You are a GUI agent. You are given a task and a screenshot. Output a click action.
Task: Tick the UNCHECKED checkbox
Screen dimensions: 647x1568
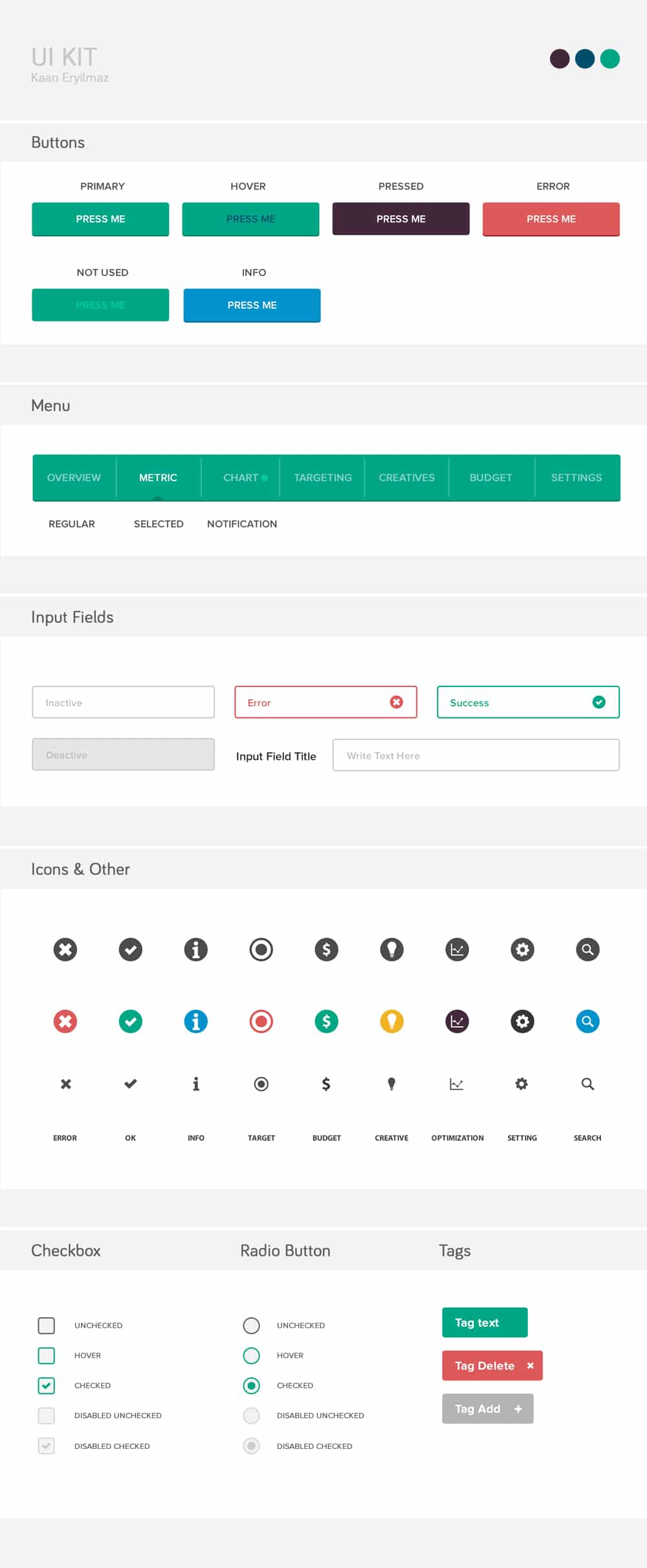click(47, 1325)
